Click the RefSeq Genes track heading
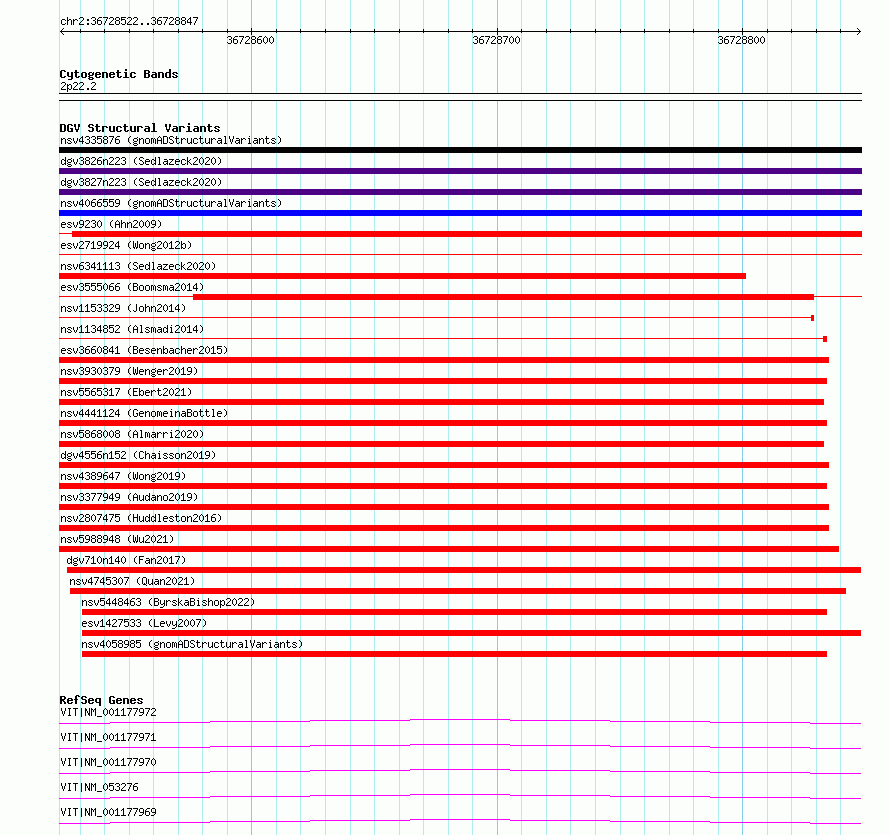Viewport: 890px width, 835px height. point(102,700)
